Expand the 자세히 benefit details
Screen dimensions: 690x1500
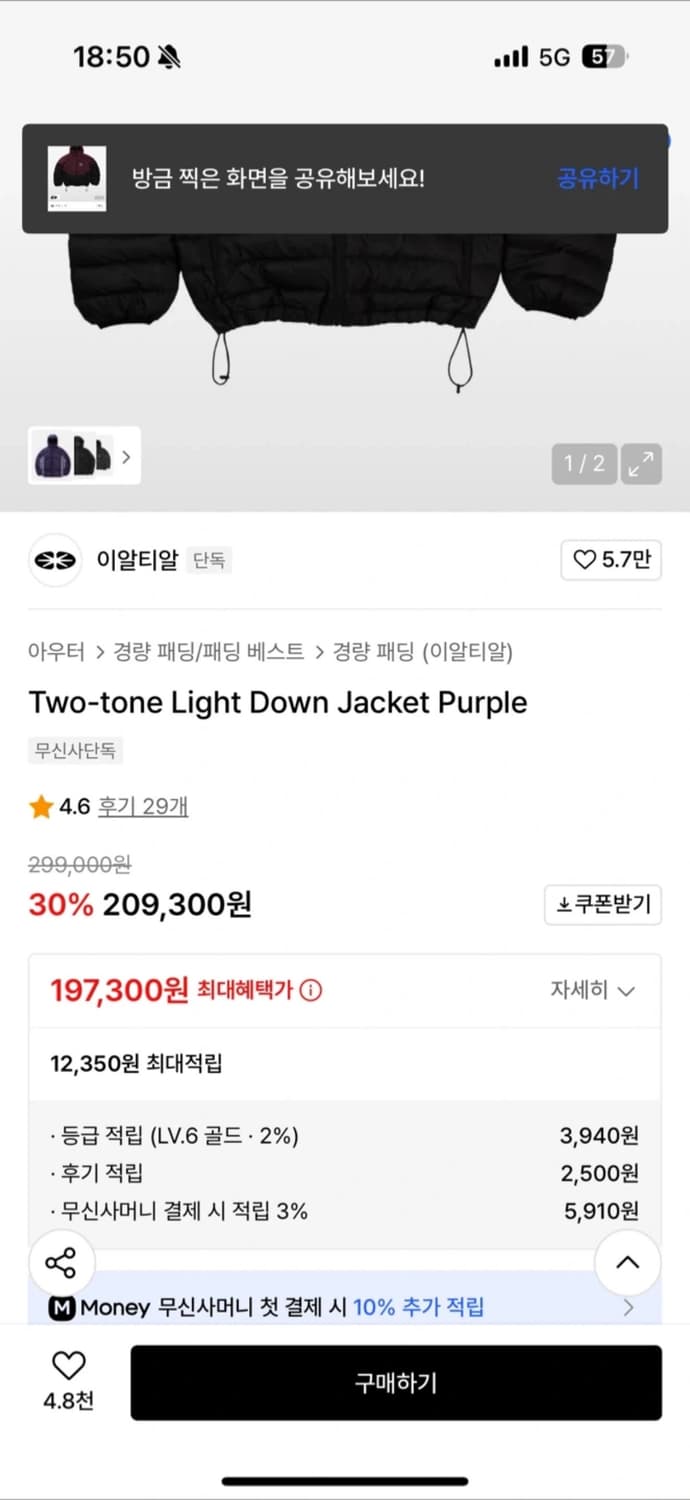click(596, 990)
